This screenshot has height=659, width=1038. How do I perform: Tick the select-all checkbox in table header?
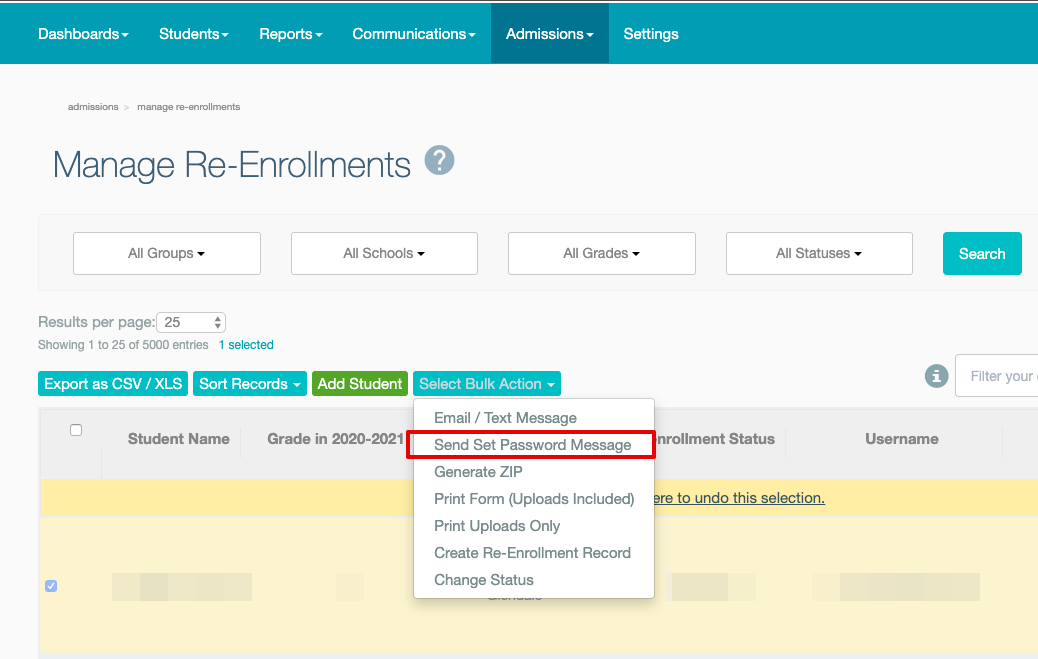76,431
